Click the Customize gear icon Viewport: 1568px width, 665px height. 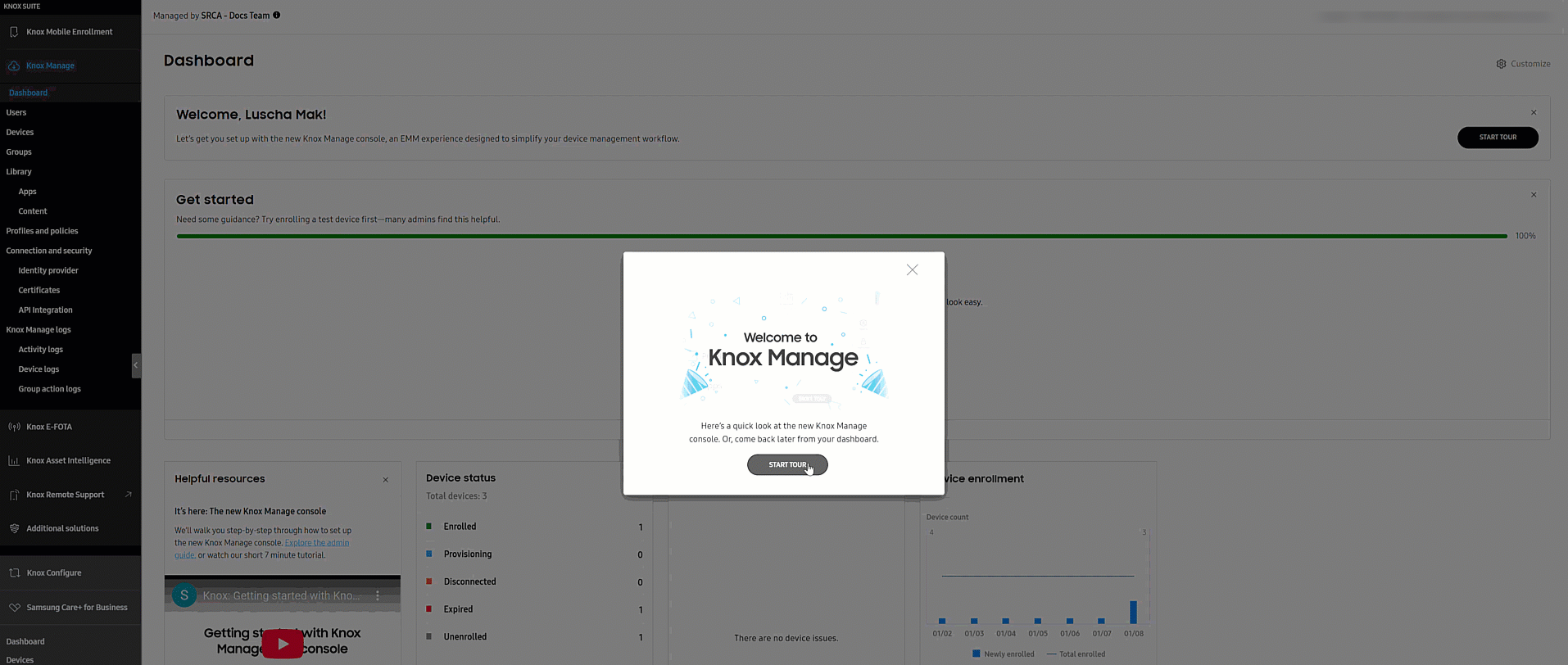(x=1501, y=64)
